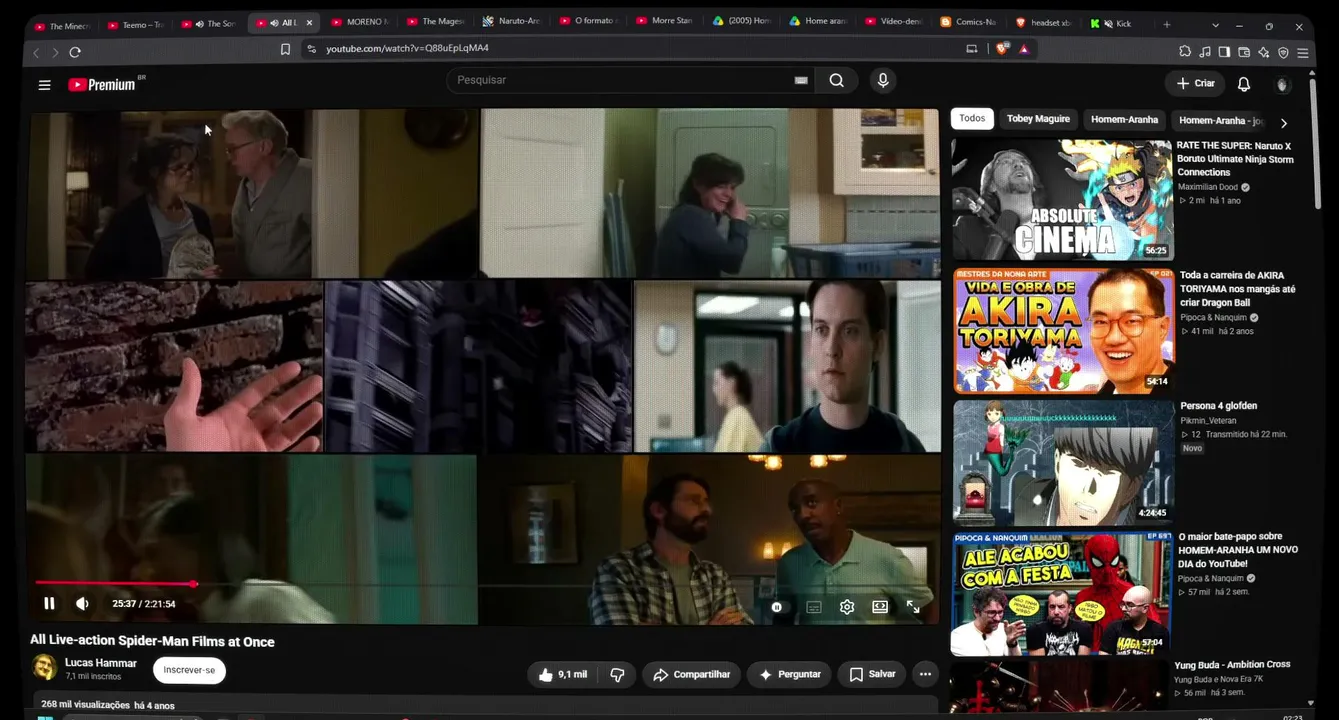Open the browser extensions puzzle icon

tap(1185, 52)
